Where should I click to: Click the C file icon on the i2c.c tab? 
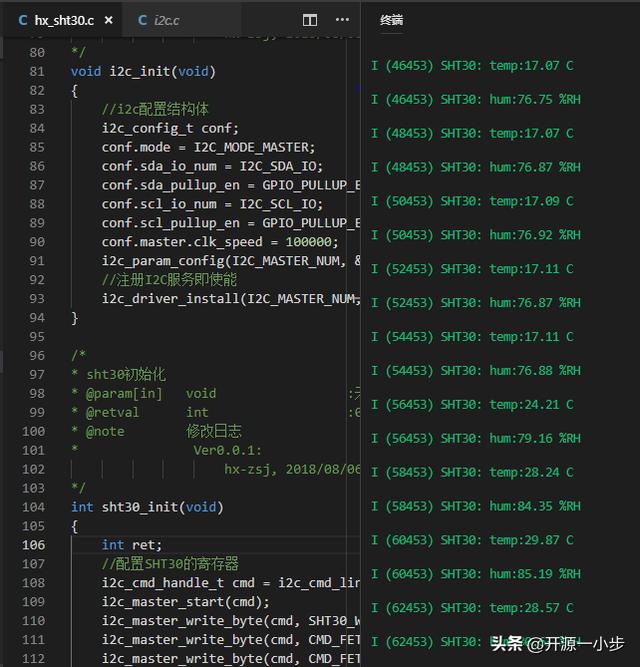coord(143,20)
